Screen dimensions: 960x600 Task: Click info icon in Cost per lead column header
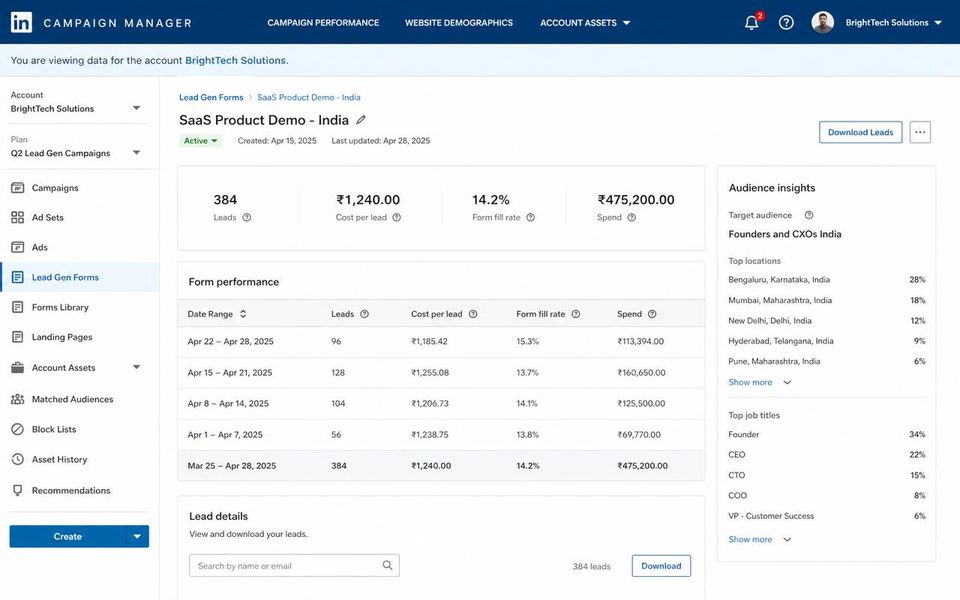coord(473,314)
